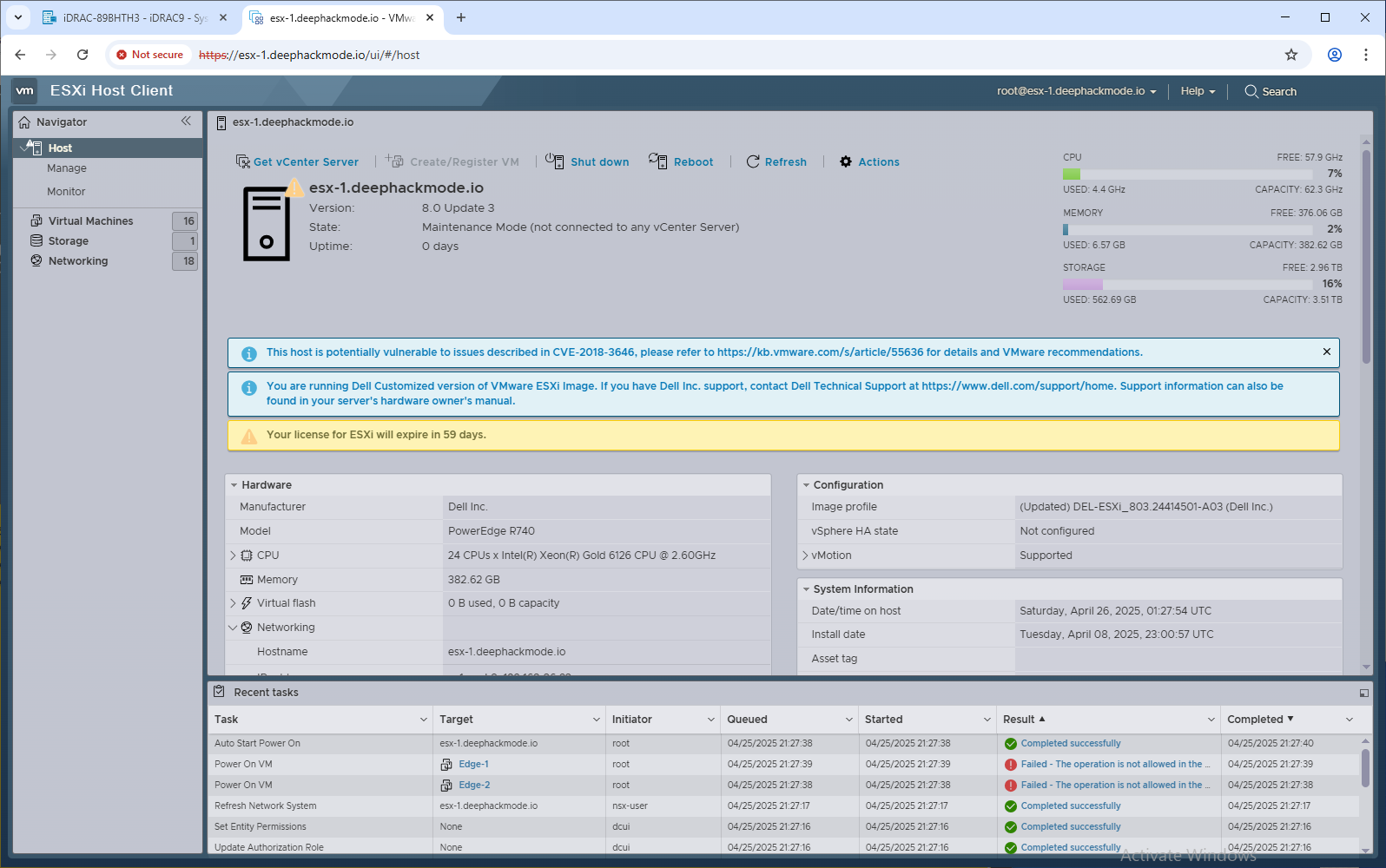This screenshot has width=1386, height=868.
Task: Open the Task column dropdown arrow
Action: (x=424, y=720)
